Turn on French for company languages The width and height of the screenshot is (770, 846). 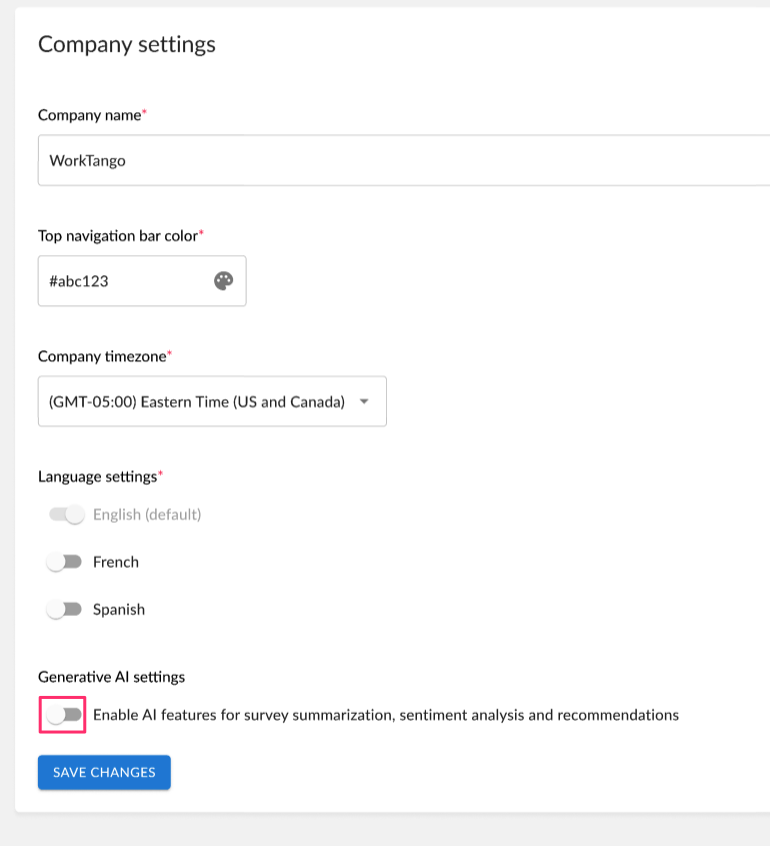[x=64, y=562]
